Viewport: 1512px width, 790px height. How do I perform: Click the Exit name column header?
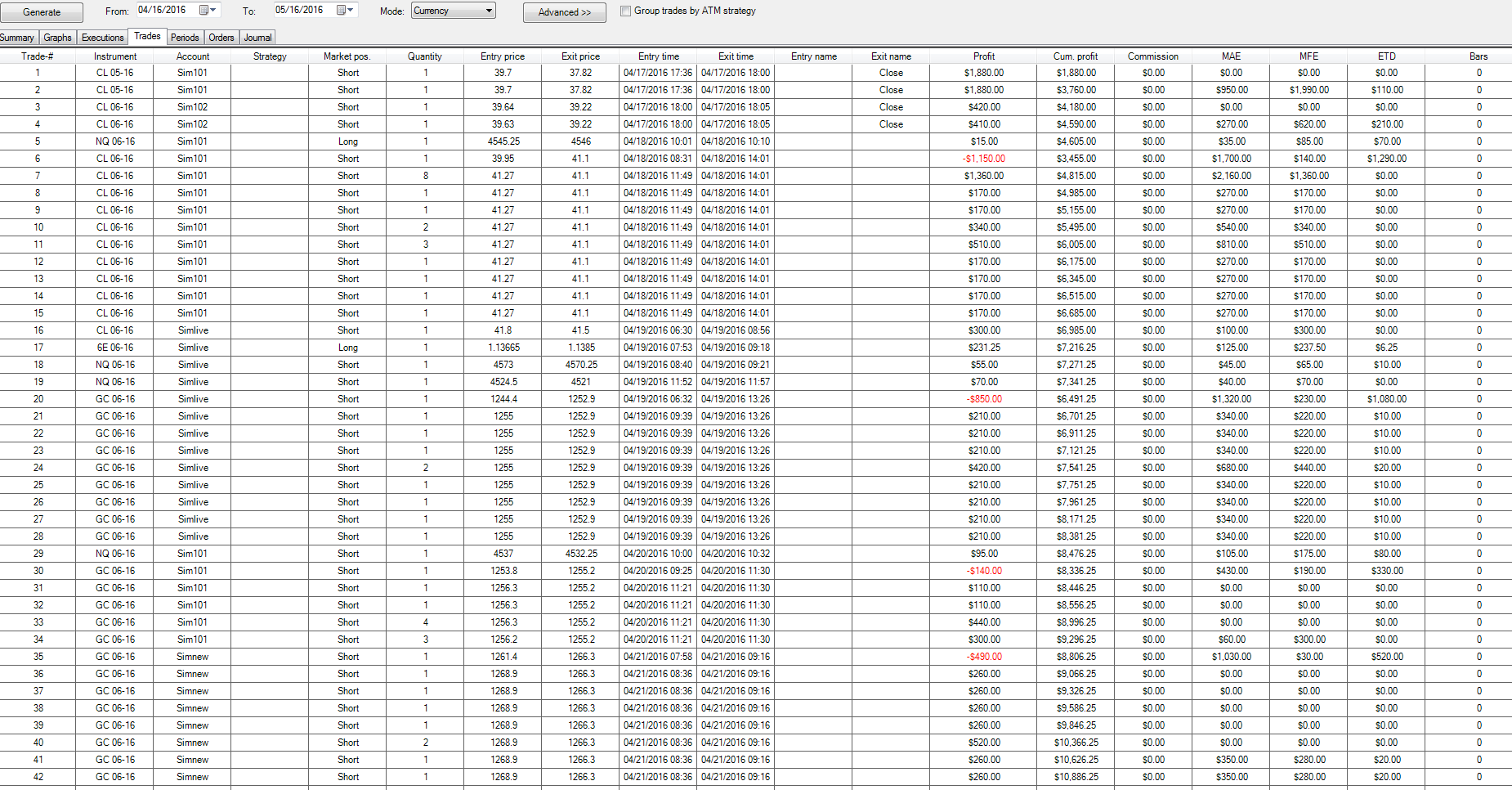[891, 56]
